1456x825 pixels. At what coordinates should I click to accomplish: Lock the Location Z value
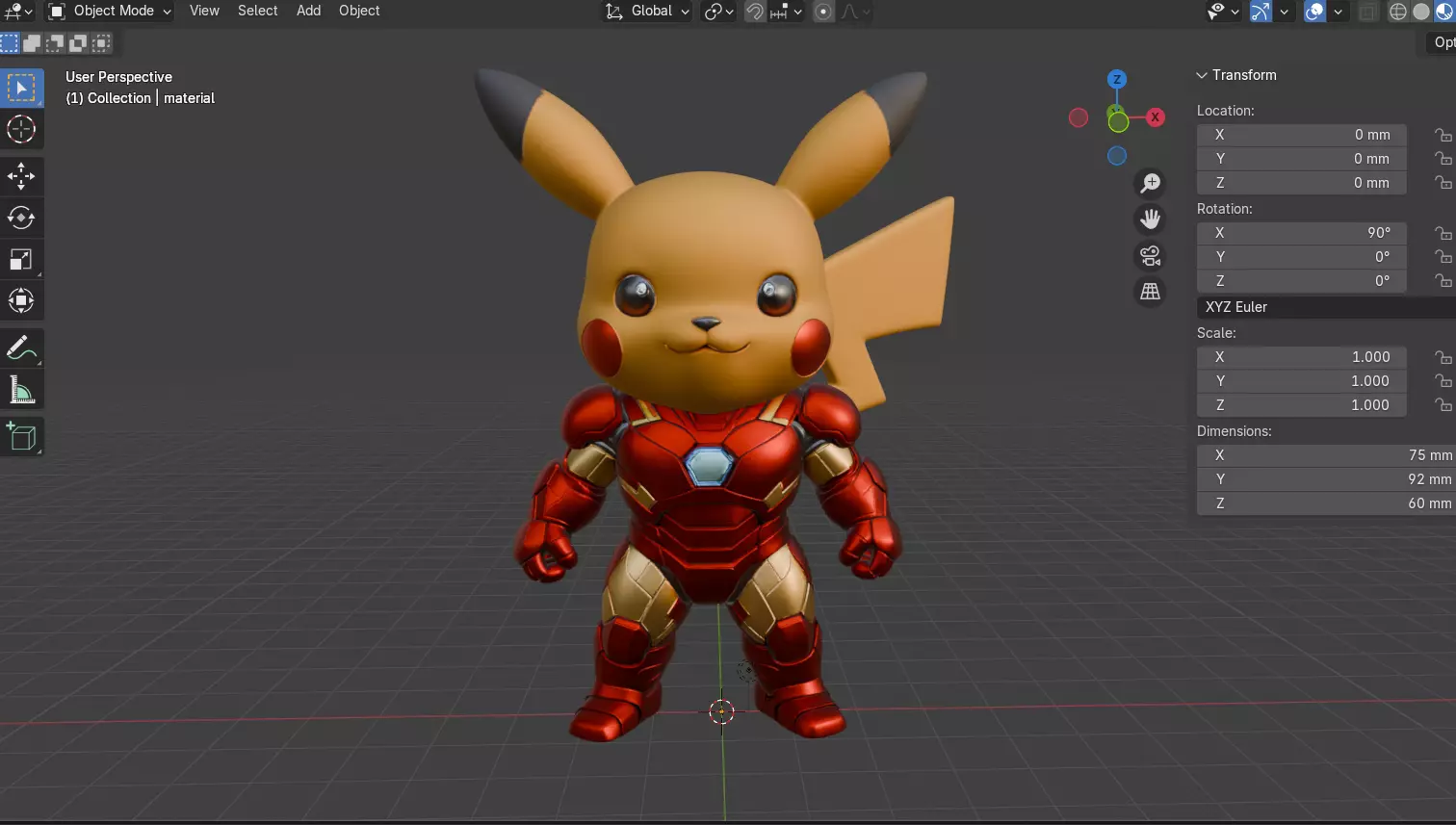click(1443, 183)
